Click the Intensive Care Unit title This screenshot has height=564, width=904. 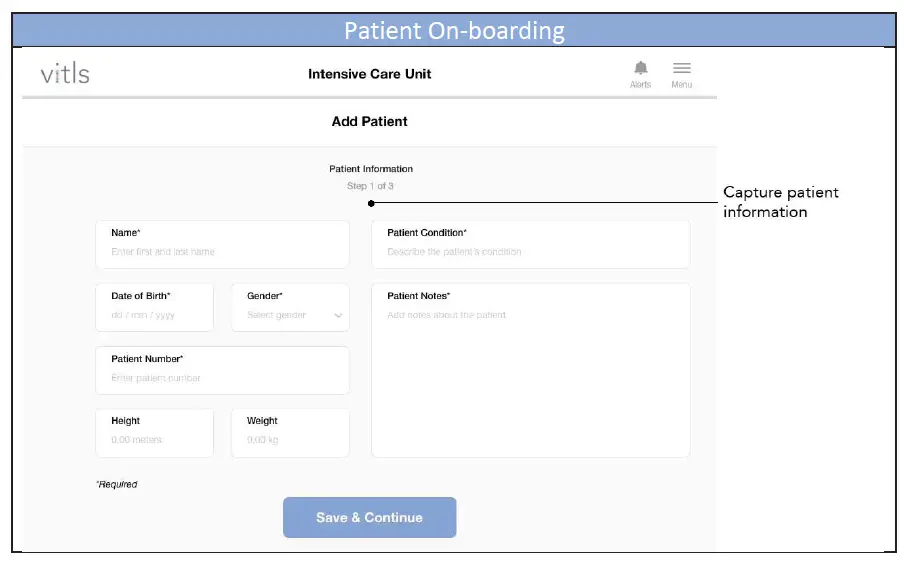[370, 74]
